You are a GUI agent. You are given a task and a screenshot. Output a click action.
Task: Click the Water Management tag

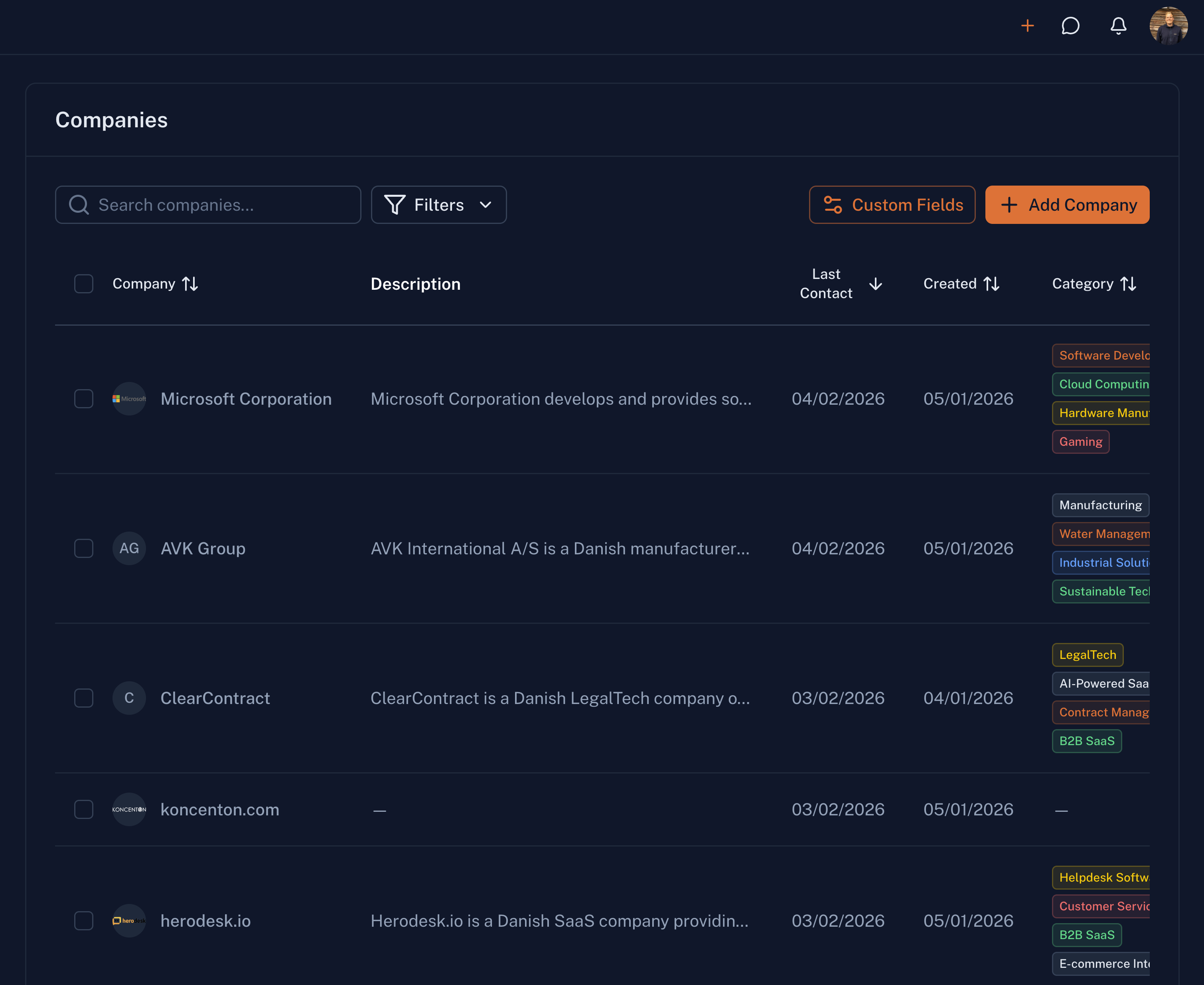(x=1101, y=534)
